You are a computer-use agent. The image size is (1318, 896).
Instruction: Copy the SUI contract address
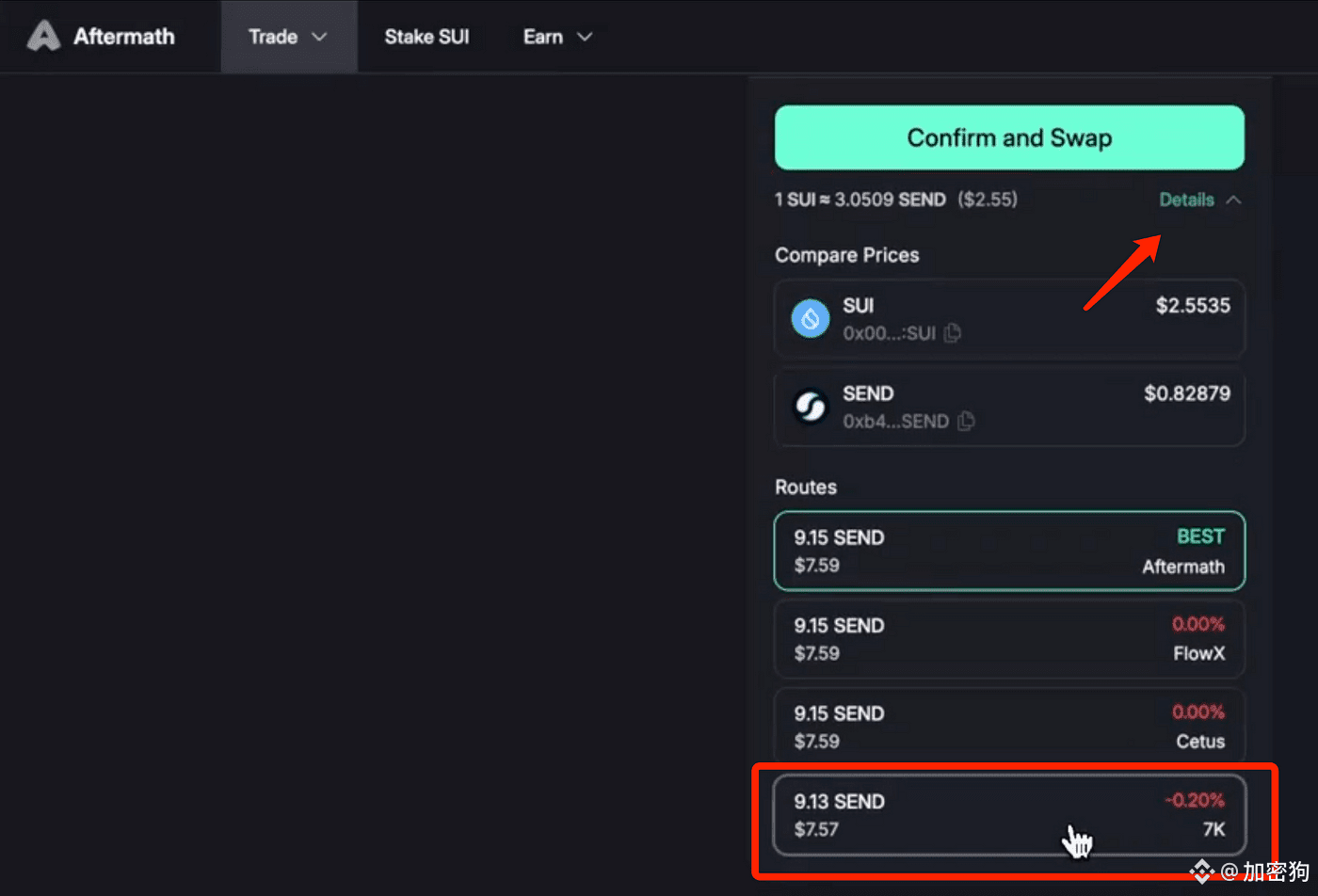(952, 333)
